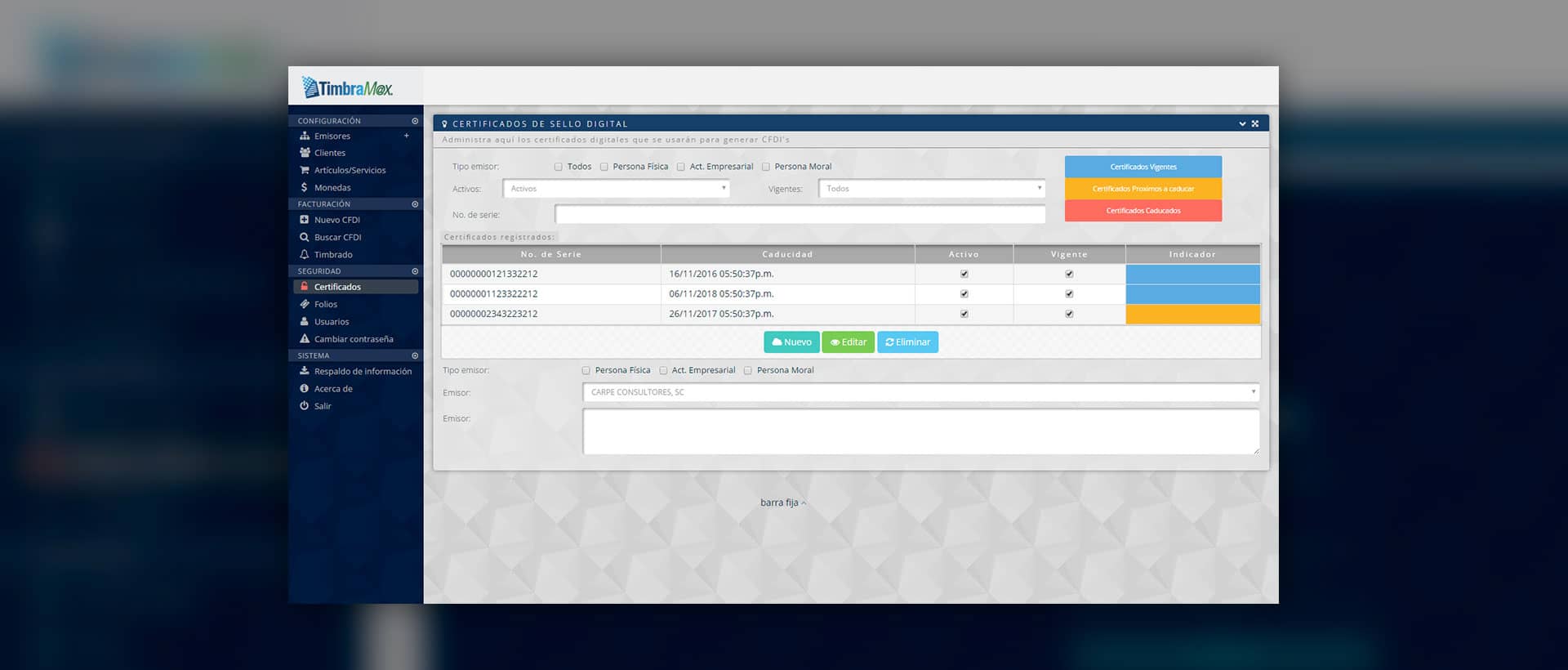The image size is (1568, 670).
Task: Open the Folios menu item
Action: point(326,304)
